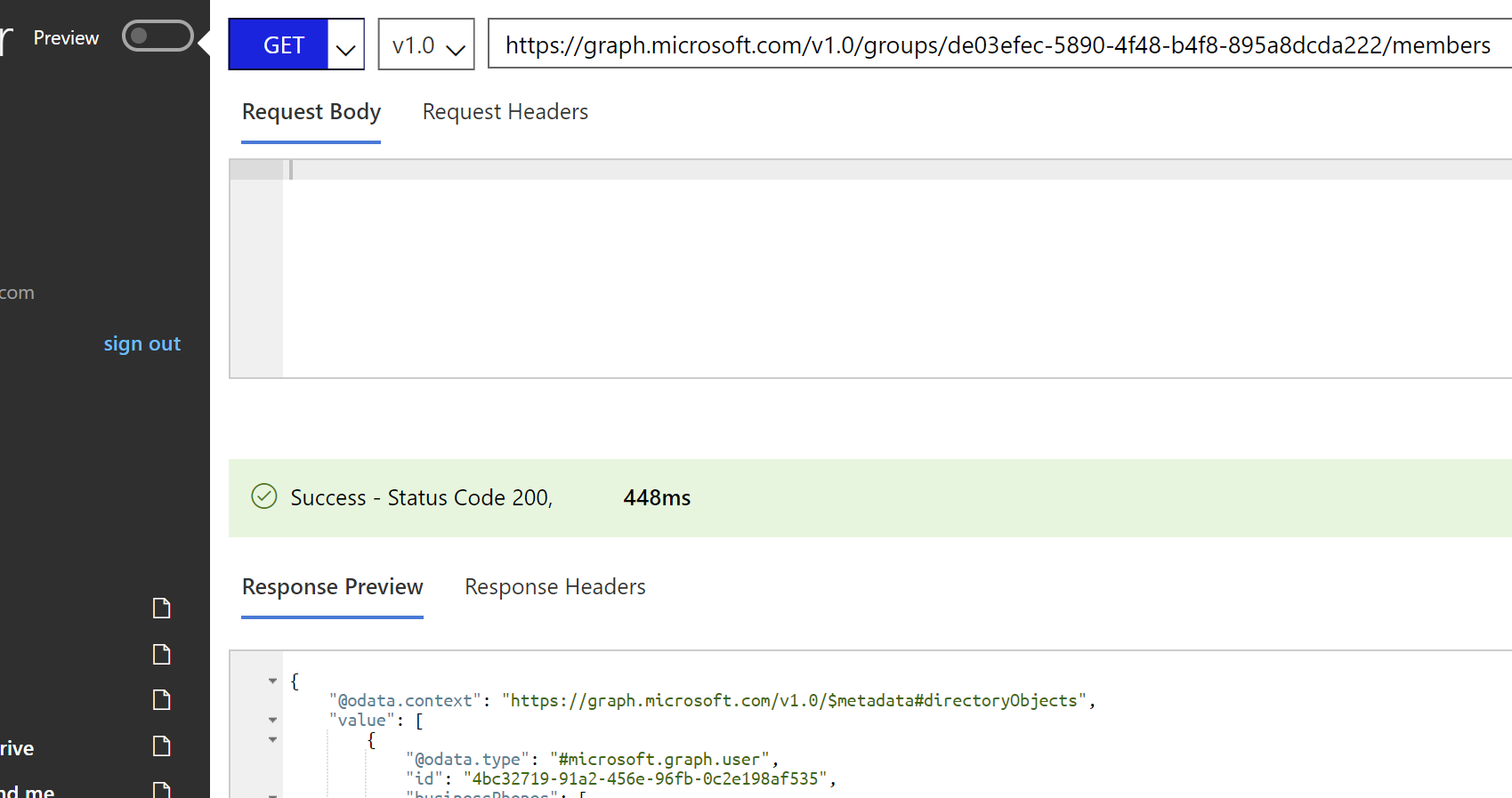Open the GET method dropdown
Viewport: 1512px width, 798px height.
[x=346, y=44]
